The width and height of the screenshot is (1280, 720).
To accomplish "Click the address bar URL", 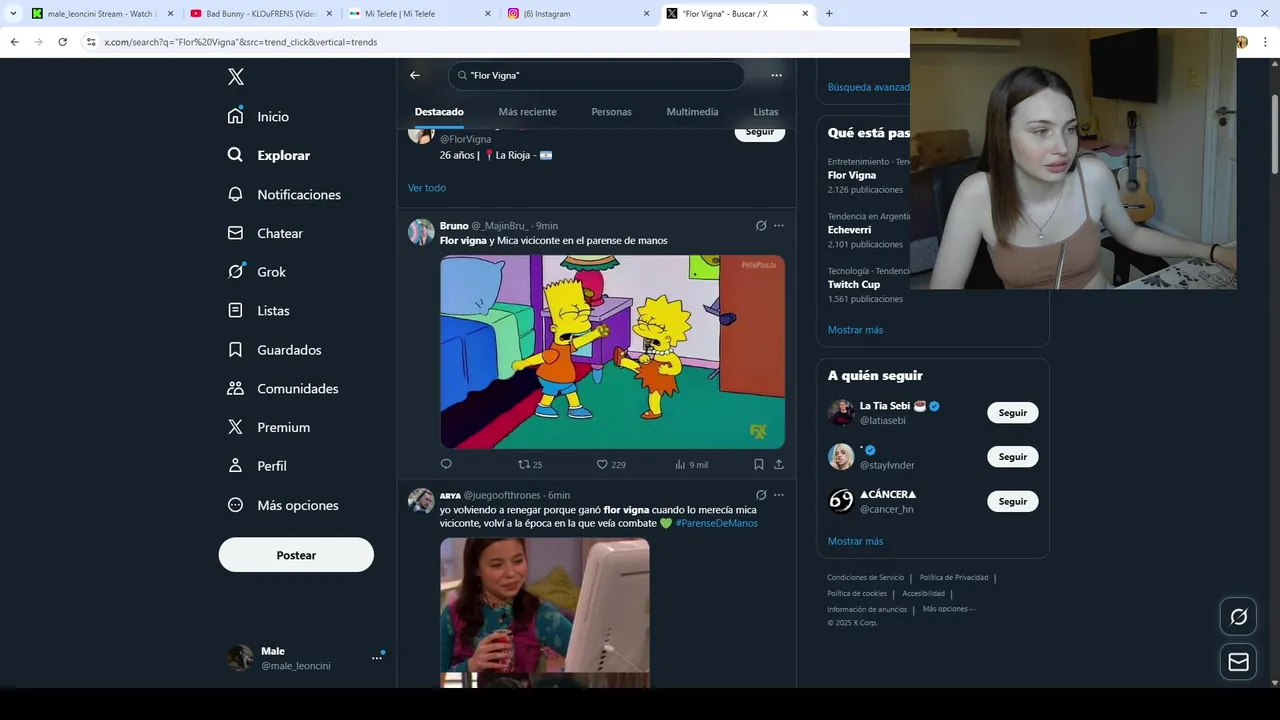I will click(241, 42).
